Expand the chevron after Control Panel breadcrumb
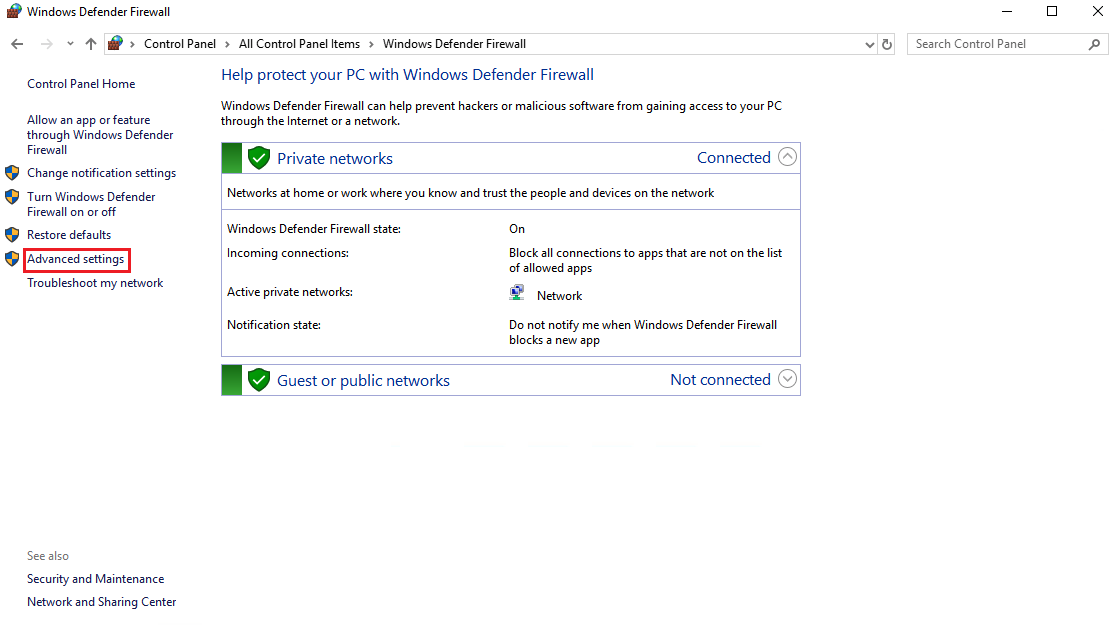1120x627 pixels. pos(227,44)
